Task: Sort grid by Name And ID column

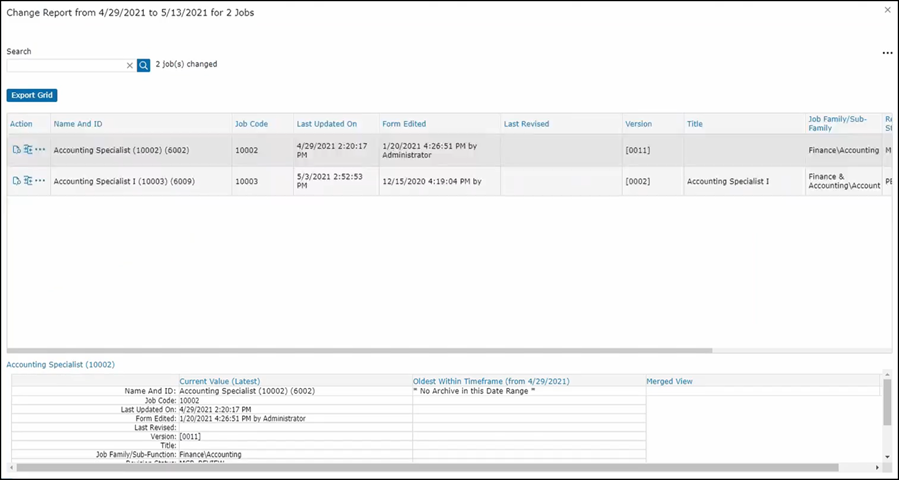Action: 78,124
